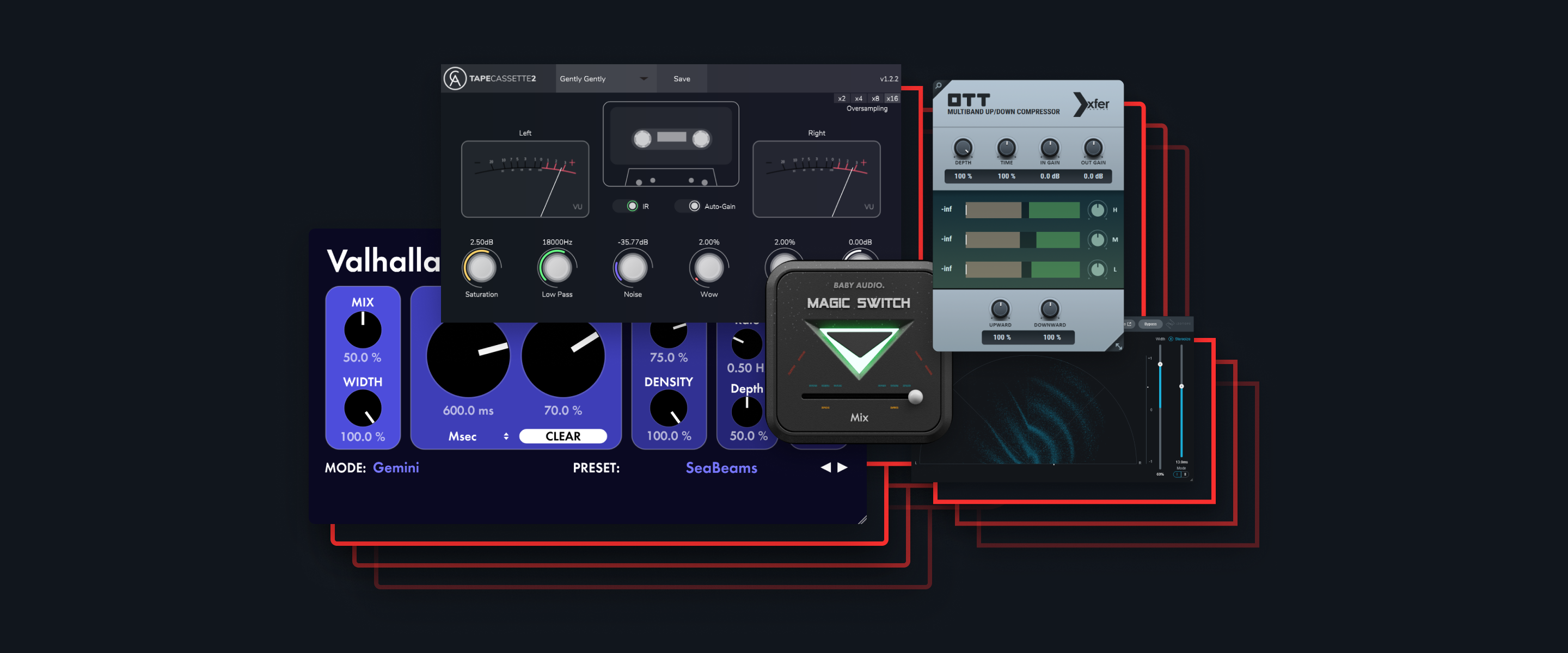Click the cassette tape graphic in TapeCassette2
The height and width of the screenshot is (653, 1568).
pyautogui.click(x=671, y=144)
